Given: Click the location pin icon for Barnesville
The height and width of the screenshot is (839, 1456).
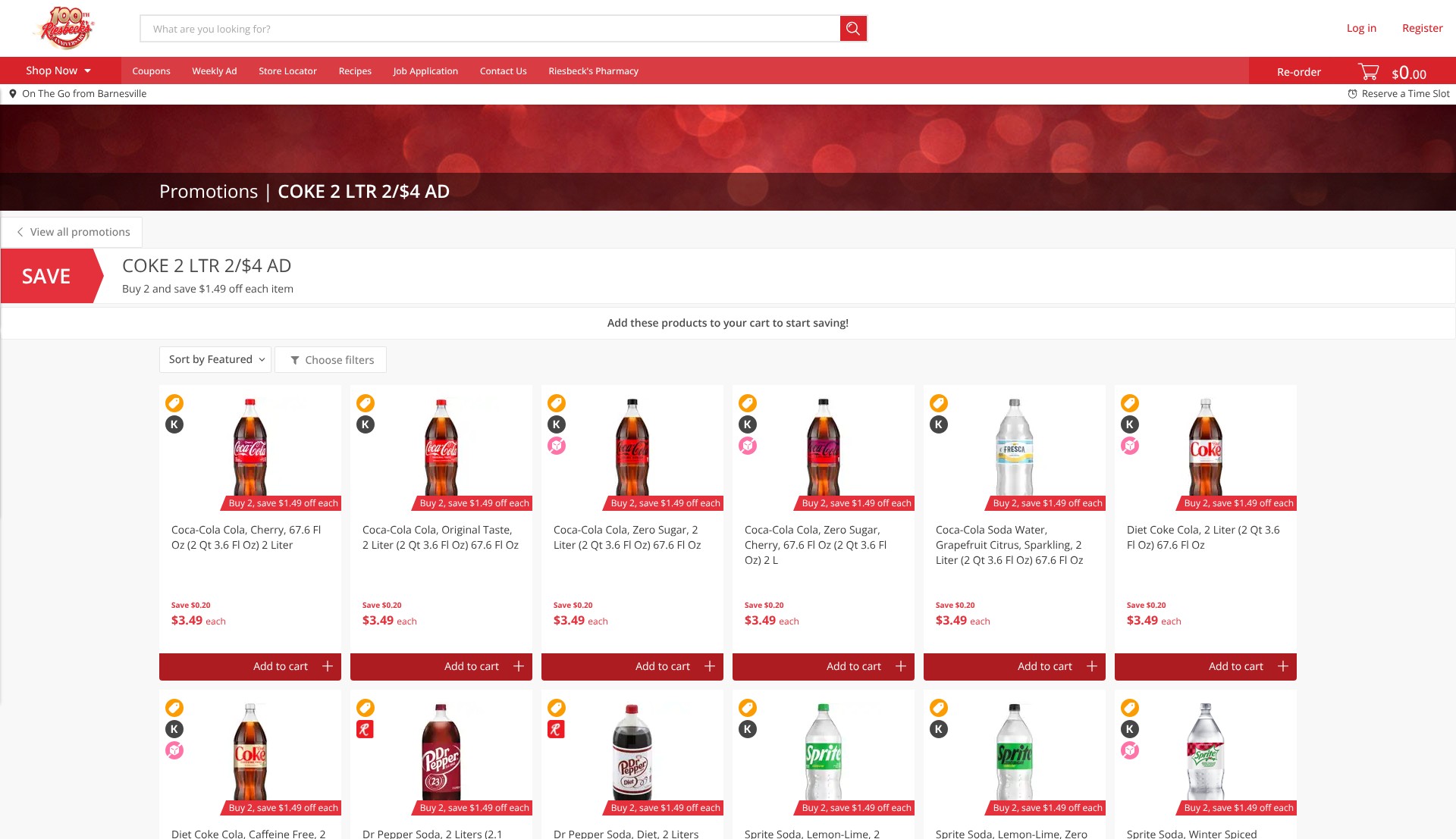Looking at the screenshot, I should tap(13, 94).
